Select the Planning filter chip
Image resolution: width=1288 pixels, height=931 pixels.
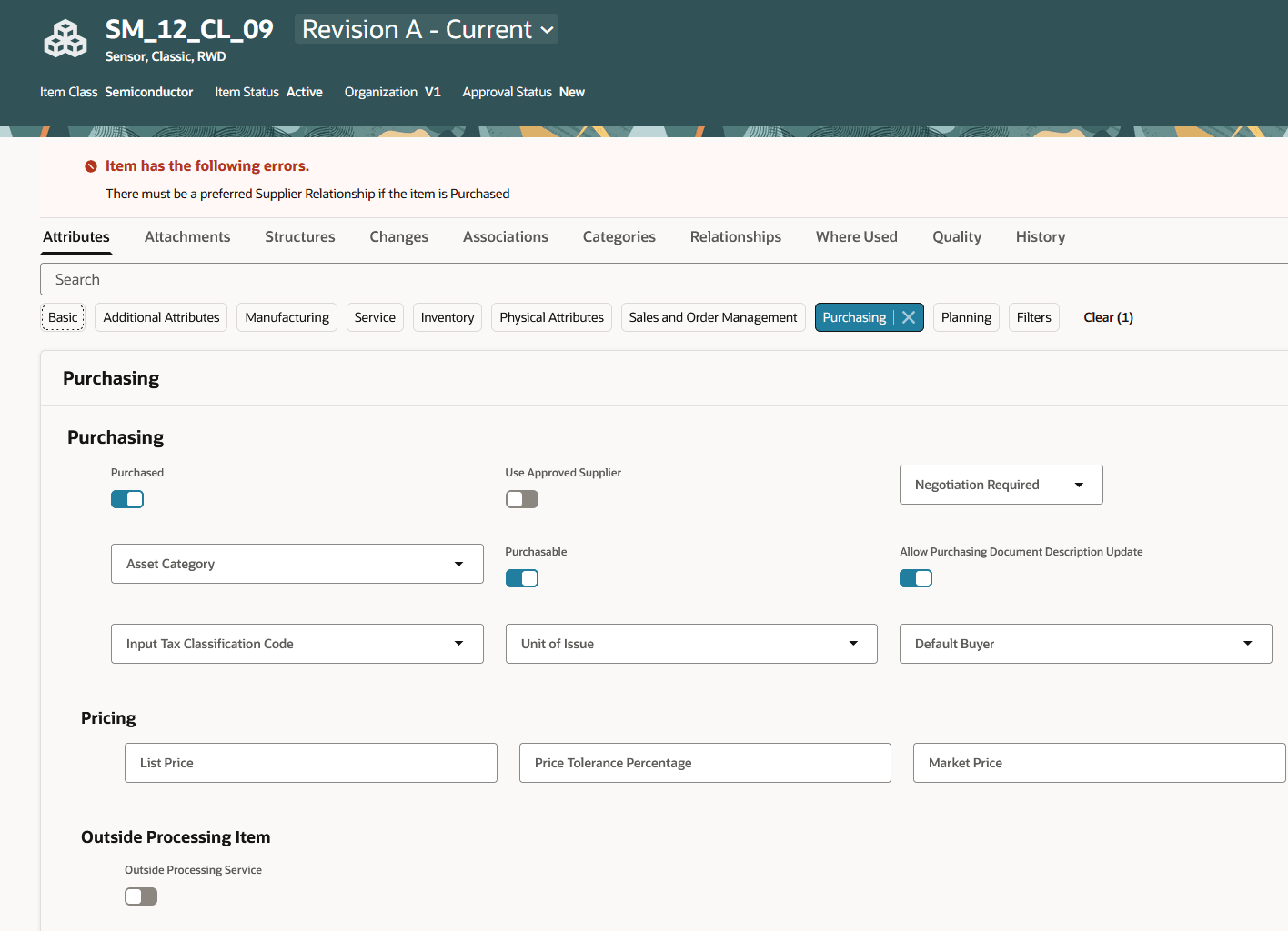click(x=966, y=317)
